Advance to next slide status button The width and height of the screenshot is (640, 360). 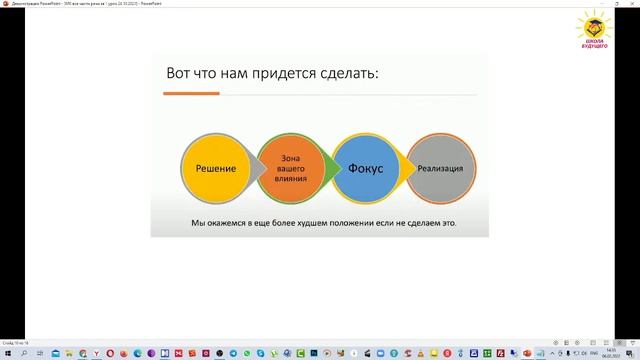tap(577, 343)
